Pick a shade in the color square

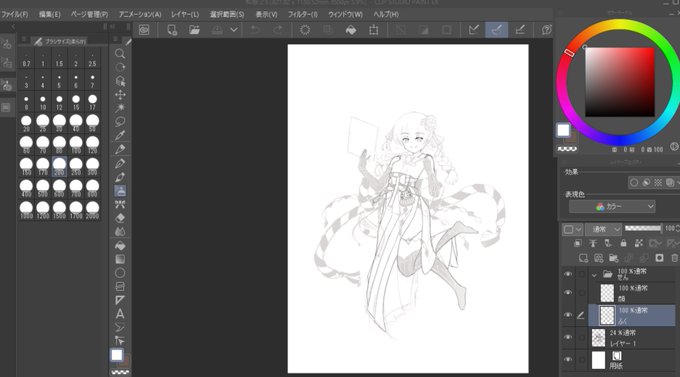(x=620, y=82)
